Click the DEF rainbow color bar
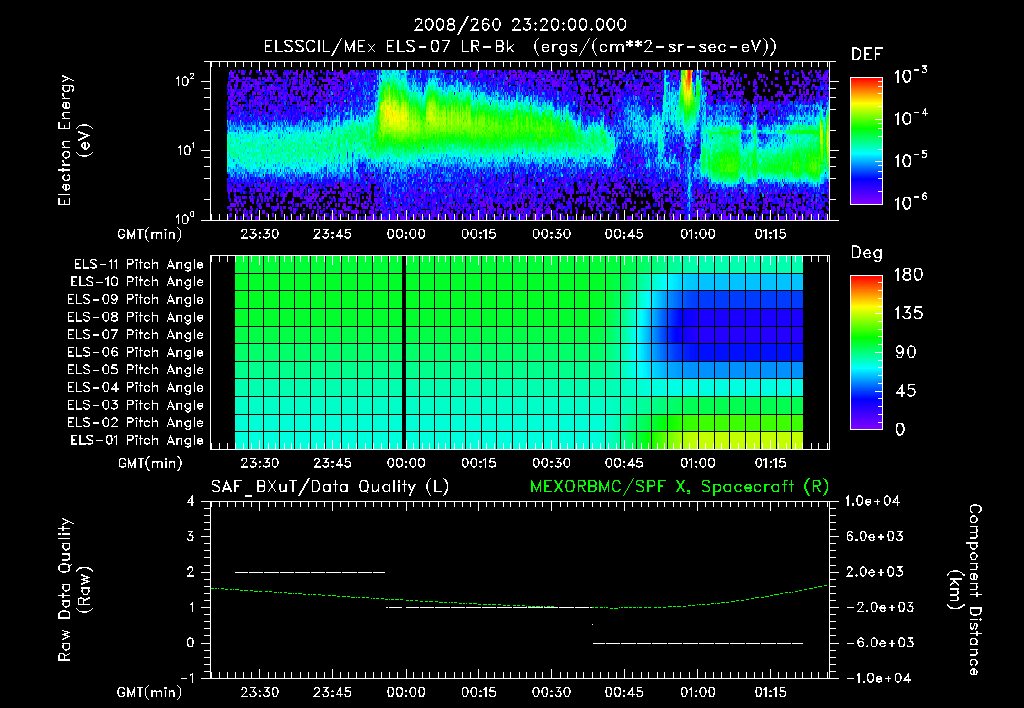The width and height of the screenshot is (1024, 708). tap(866, 140)
